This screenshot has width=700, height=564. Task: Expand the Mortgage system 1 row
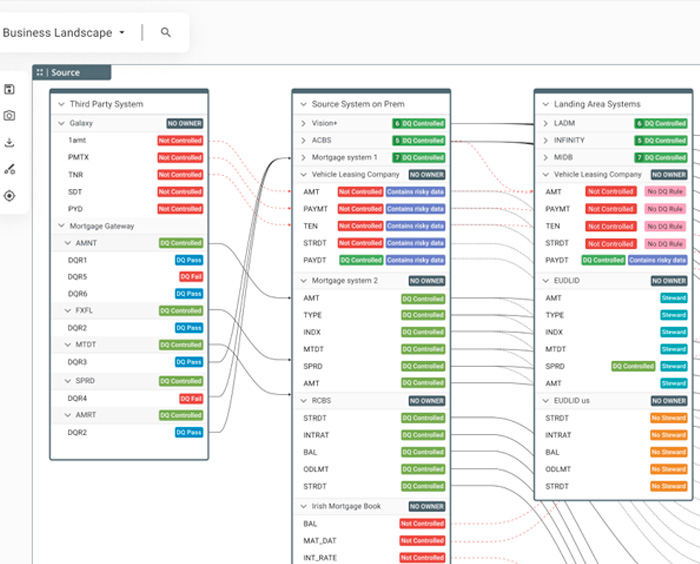303,158
